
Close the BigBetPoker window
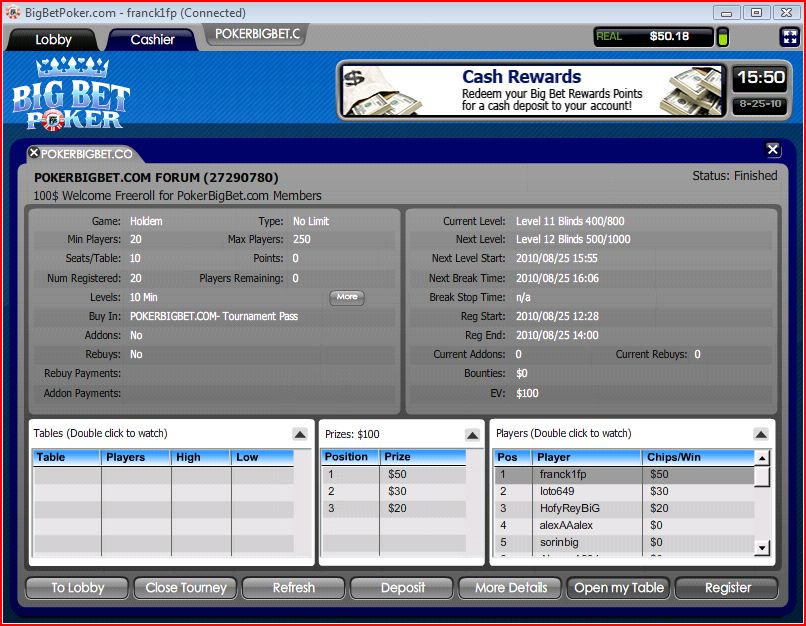click(786, 12)
